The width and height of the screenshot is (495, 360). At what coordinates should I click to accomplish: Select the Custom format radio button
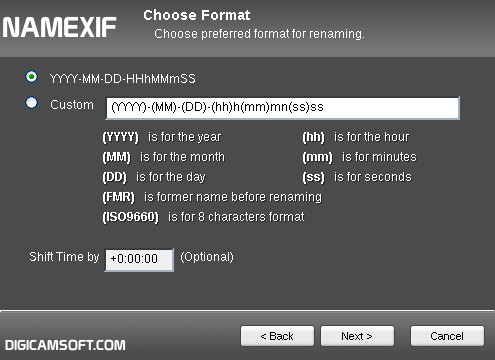tap(32, 103)
